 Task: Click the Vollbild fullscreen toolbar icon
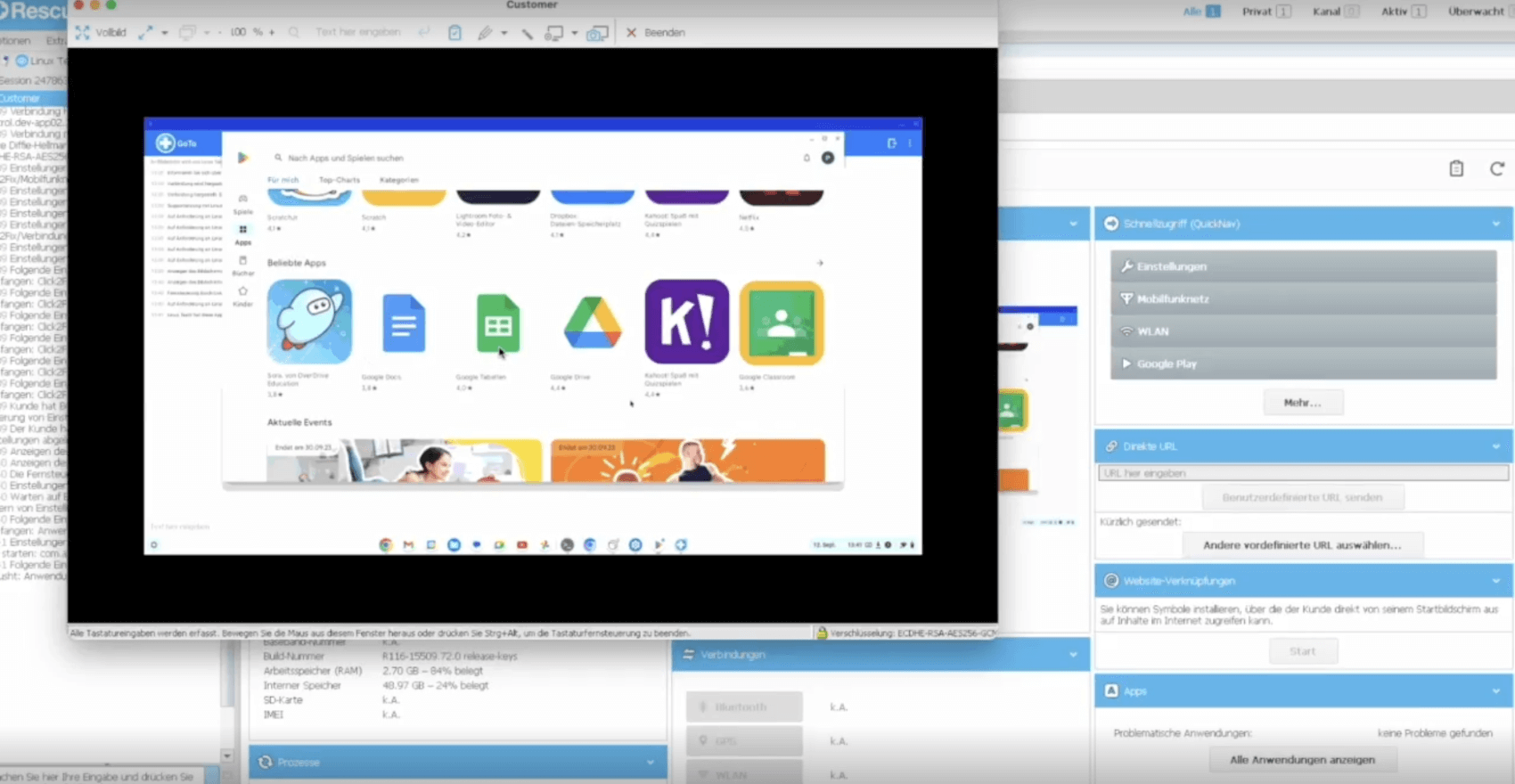click(83, 32)
